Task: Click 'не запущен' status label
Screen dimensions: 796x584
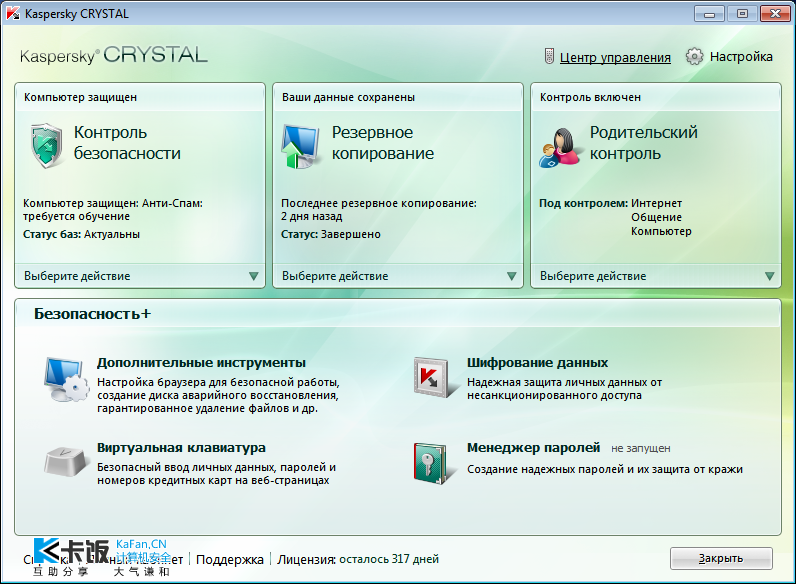Action: (x=641, y=448)
